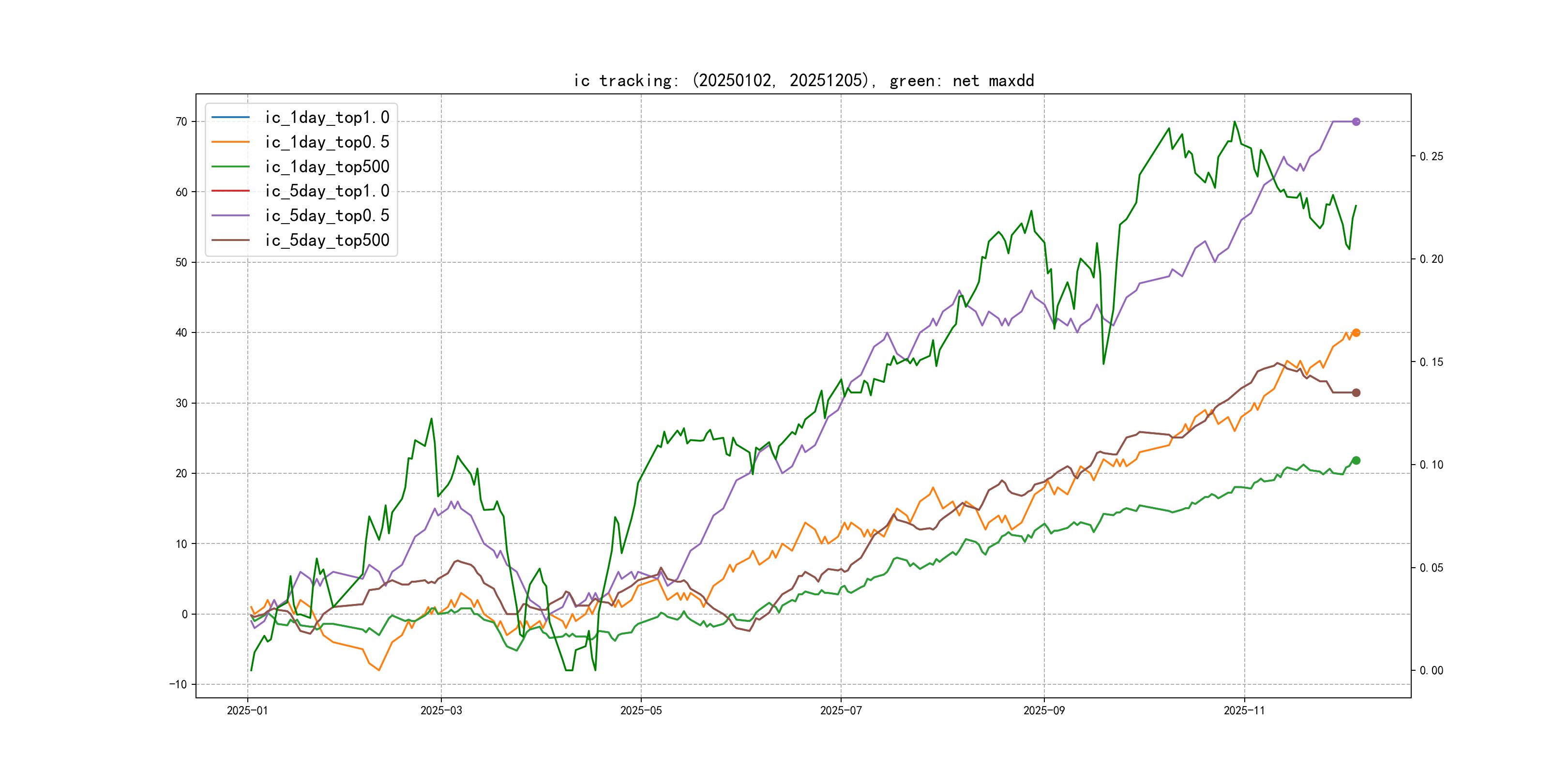Click the 2025-07 x-axis tick label

[x=841, y=710]
